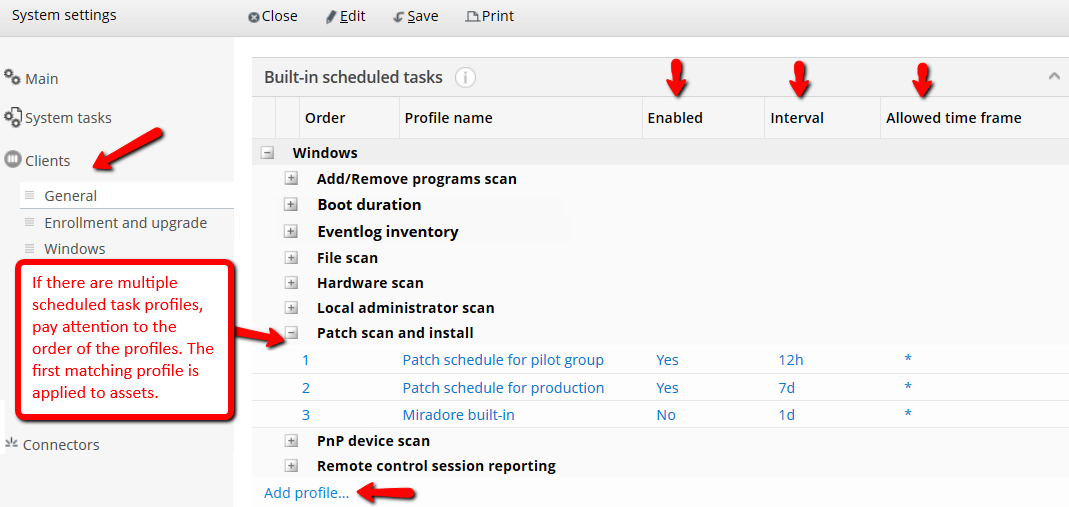Collapse the Windows group in the table
Viewport: 1069px width, 507px height.
268,153
